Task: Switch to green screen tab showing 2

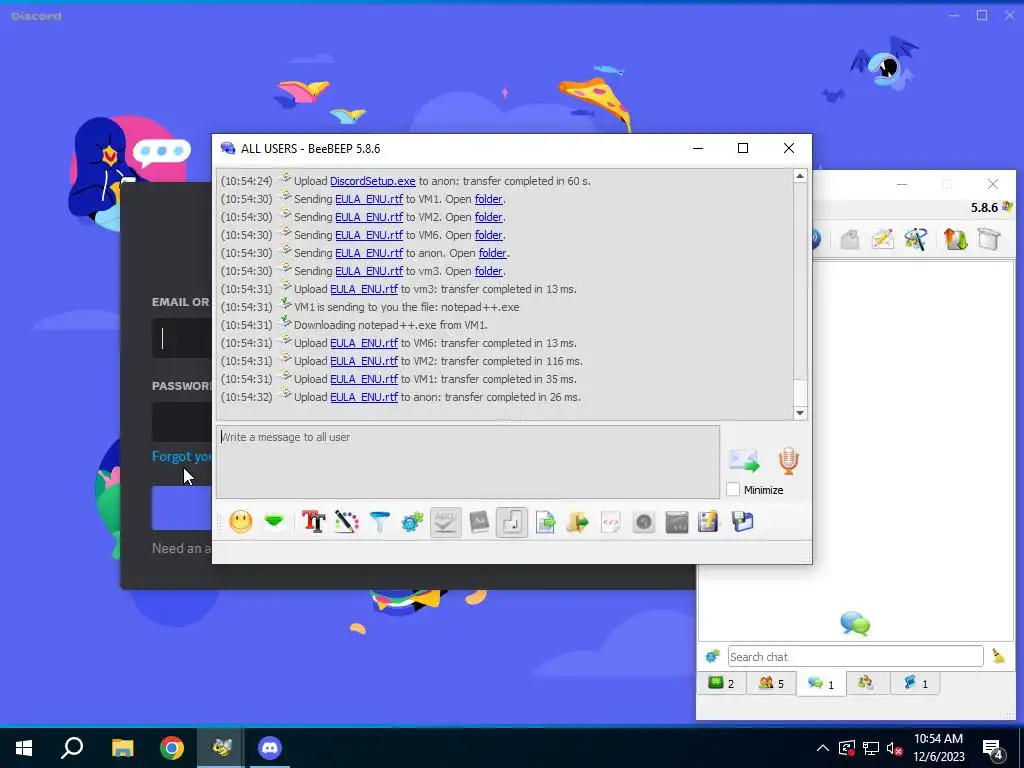Action: point(721,683)
